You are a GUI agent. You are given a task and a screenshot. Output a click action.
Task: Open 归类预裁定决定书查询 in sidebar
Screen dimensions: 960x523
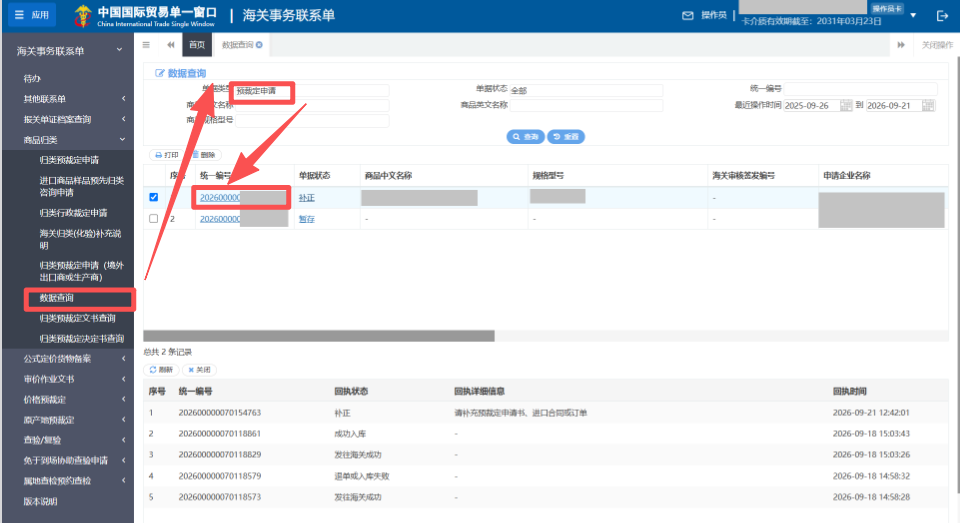82,339
